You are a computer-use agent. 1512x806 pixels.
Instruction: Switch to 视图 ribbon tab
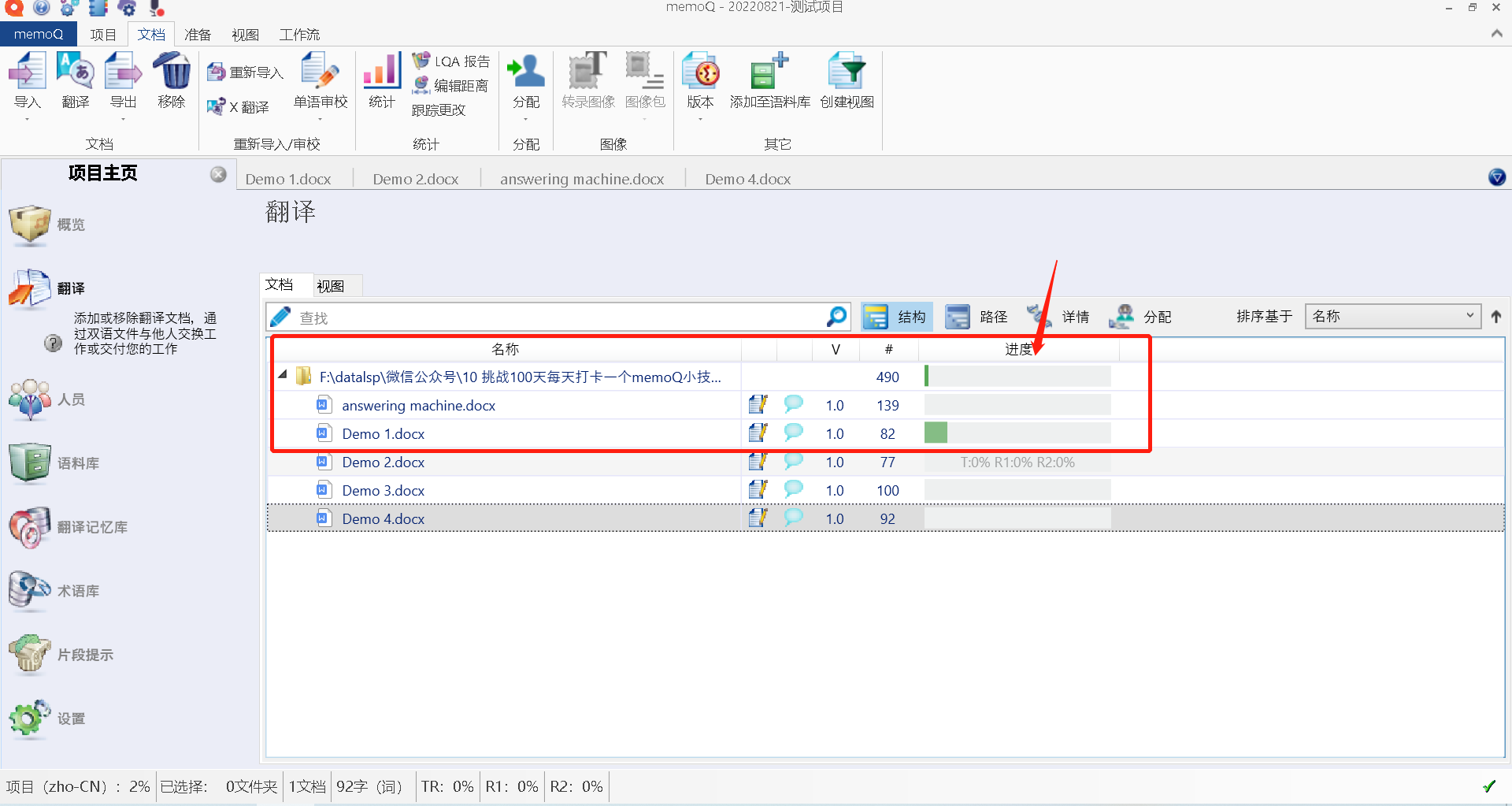click(x=245, y=35)
